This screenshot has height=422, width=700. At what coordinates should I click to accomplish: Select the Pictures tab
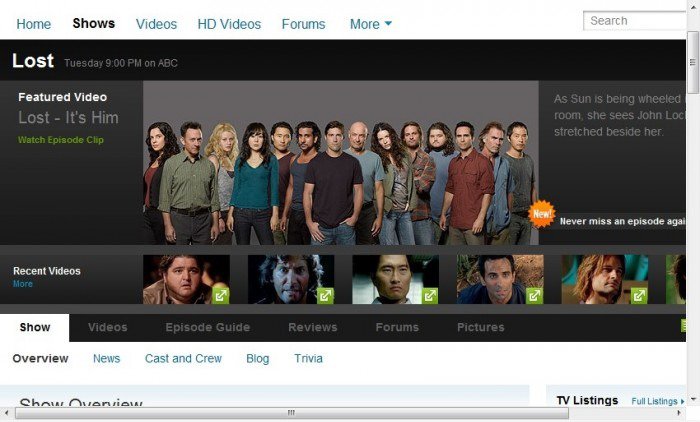480,327
